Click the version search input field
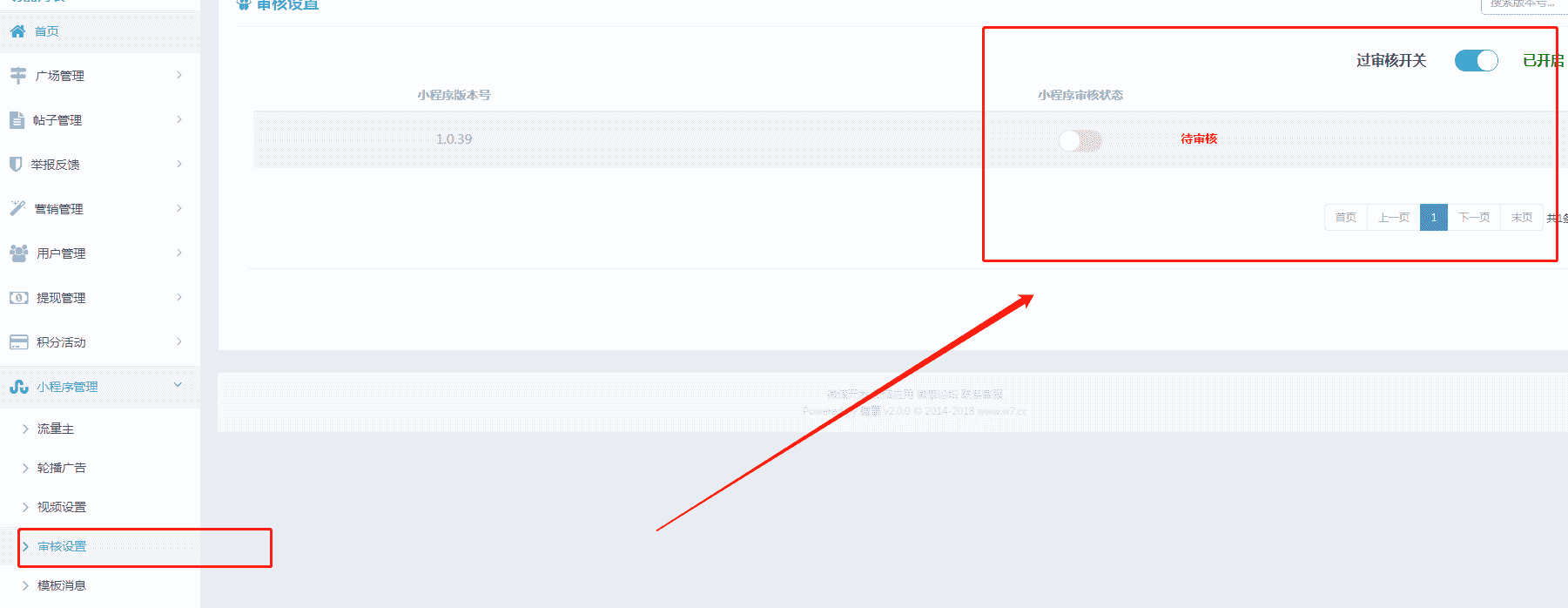This screenshot has height=608, width=1568. [1524, 5]
